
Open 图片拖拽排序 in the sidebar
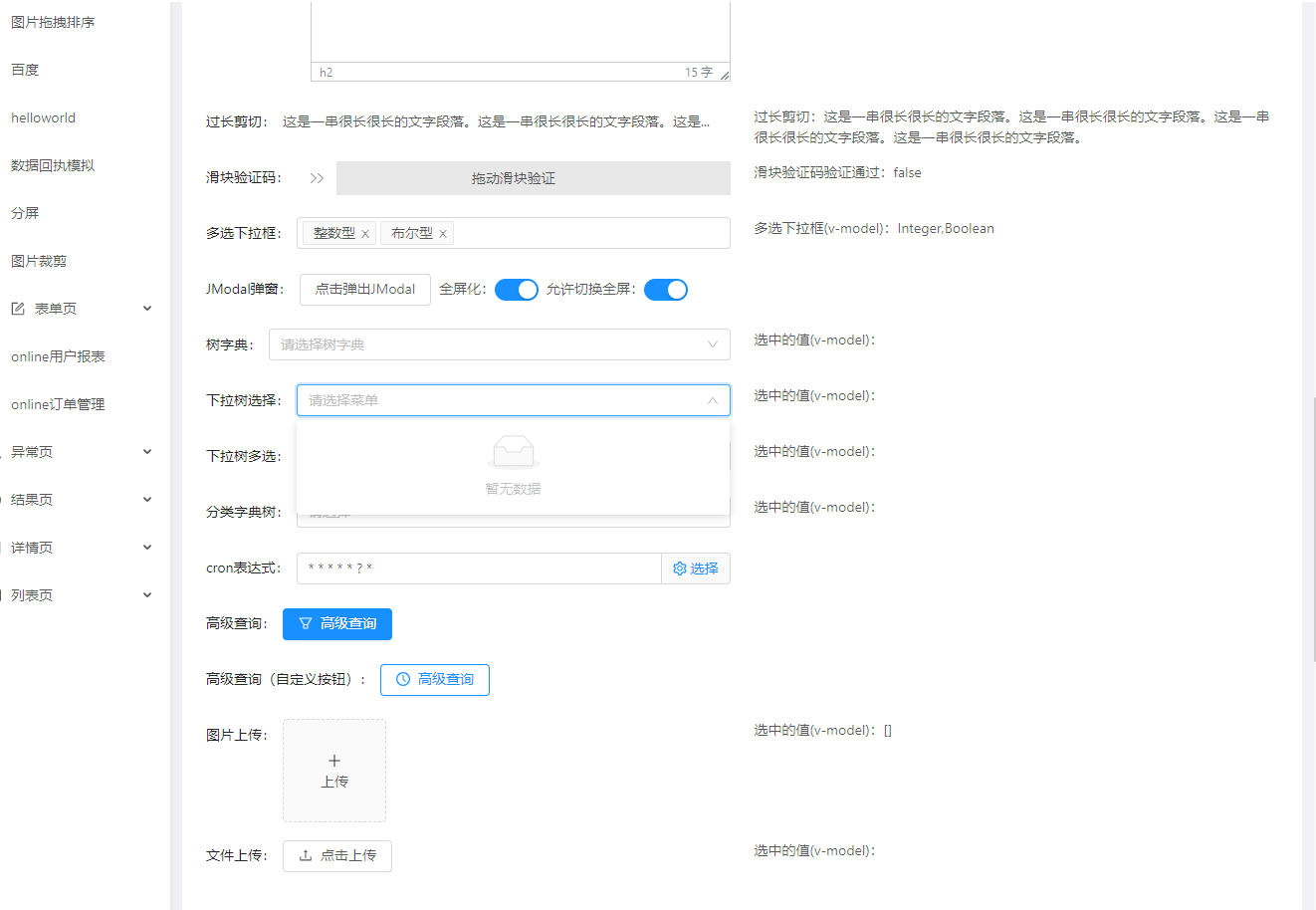click(53, 22)
